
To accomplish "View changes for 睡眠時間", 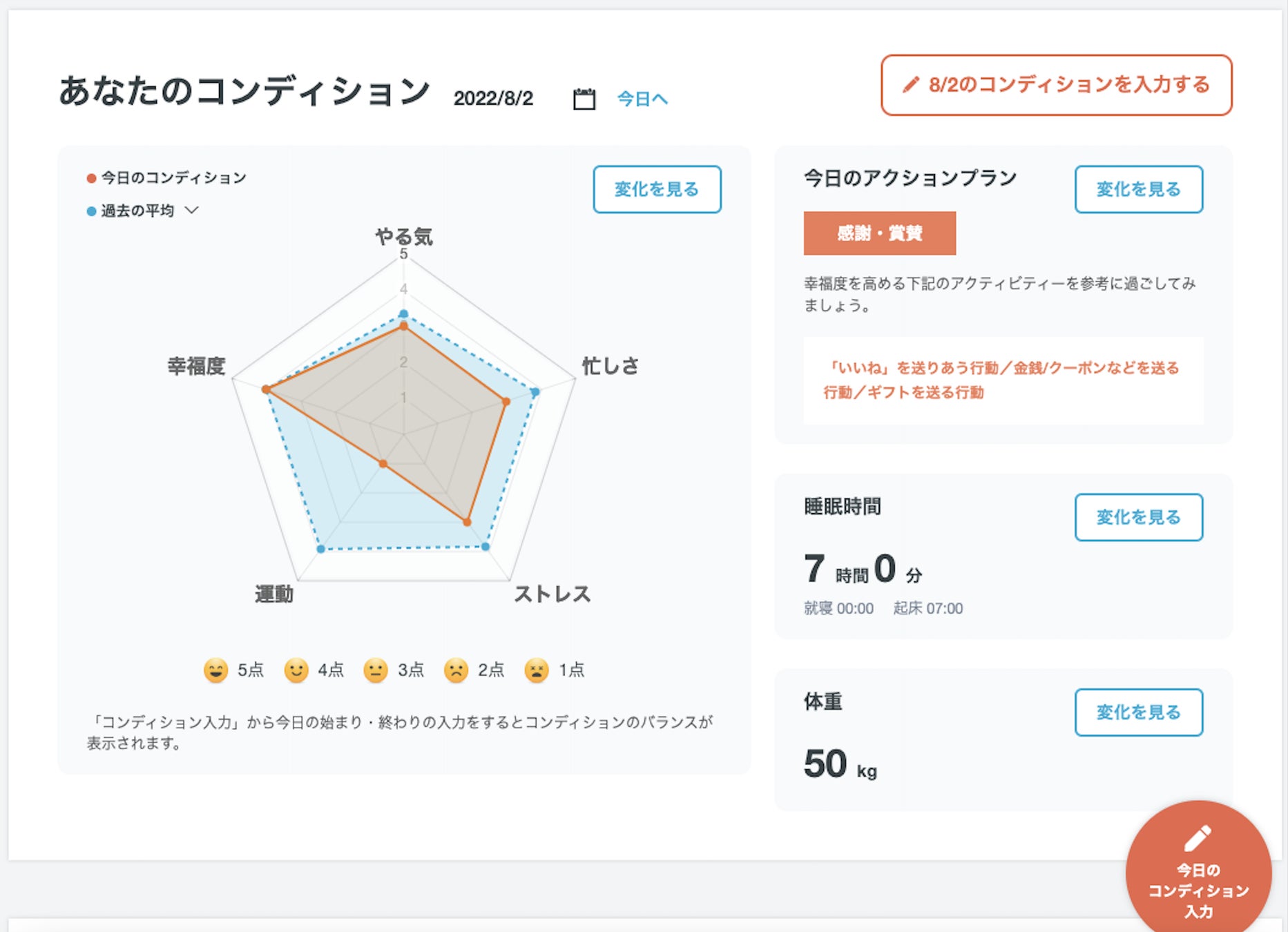I will [1138, 517].
